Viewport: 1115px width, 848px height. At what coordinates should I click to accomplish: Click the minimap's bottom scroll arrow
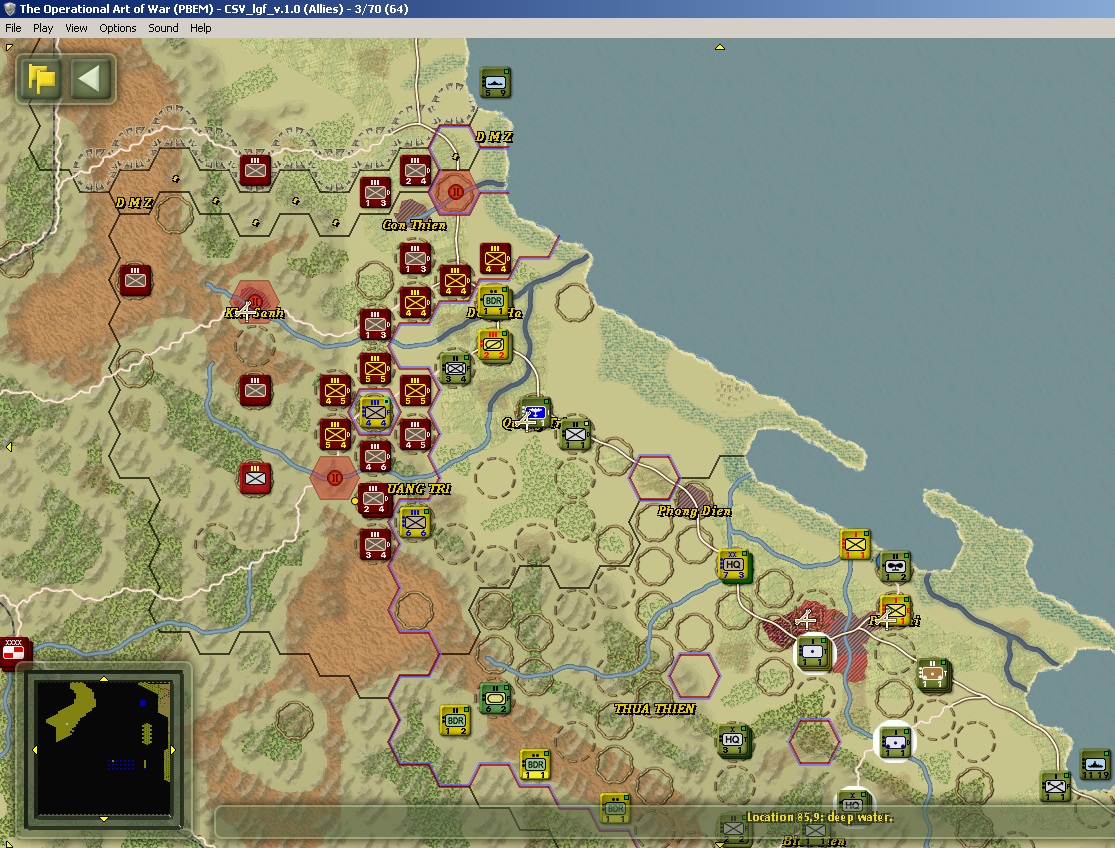coord(104,819)
